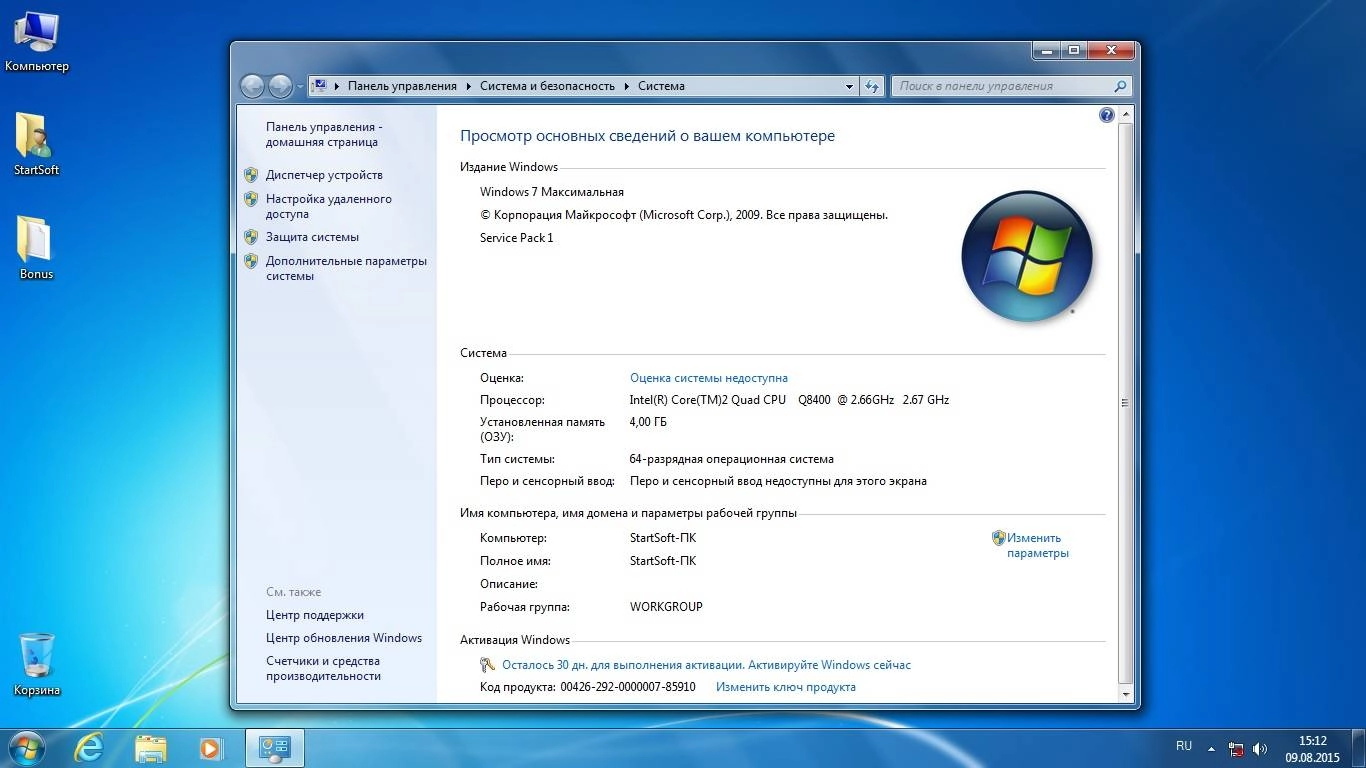Click the scrollbar down arrow
The width and height of the screenshot is (1366, 768).
point(1125,693)
